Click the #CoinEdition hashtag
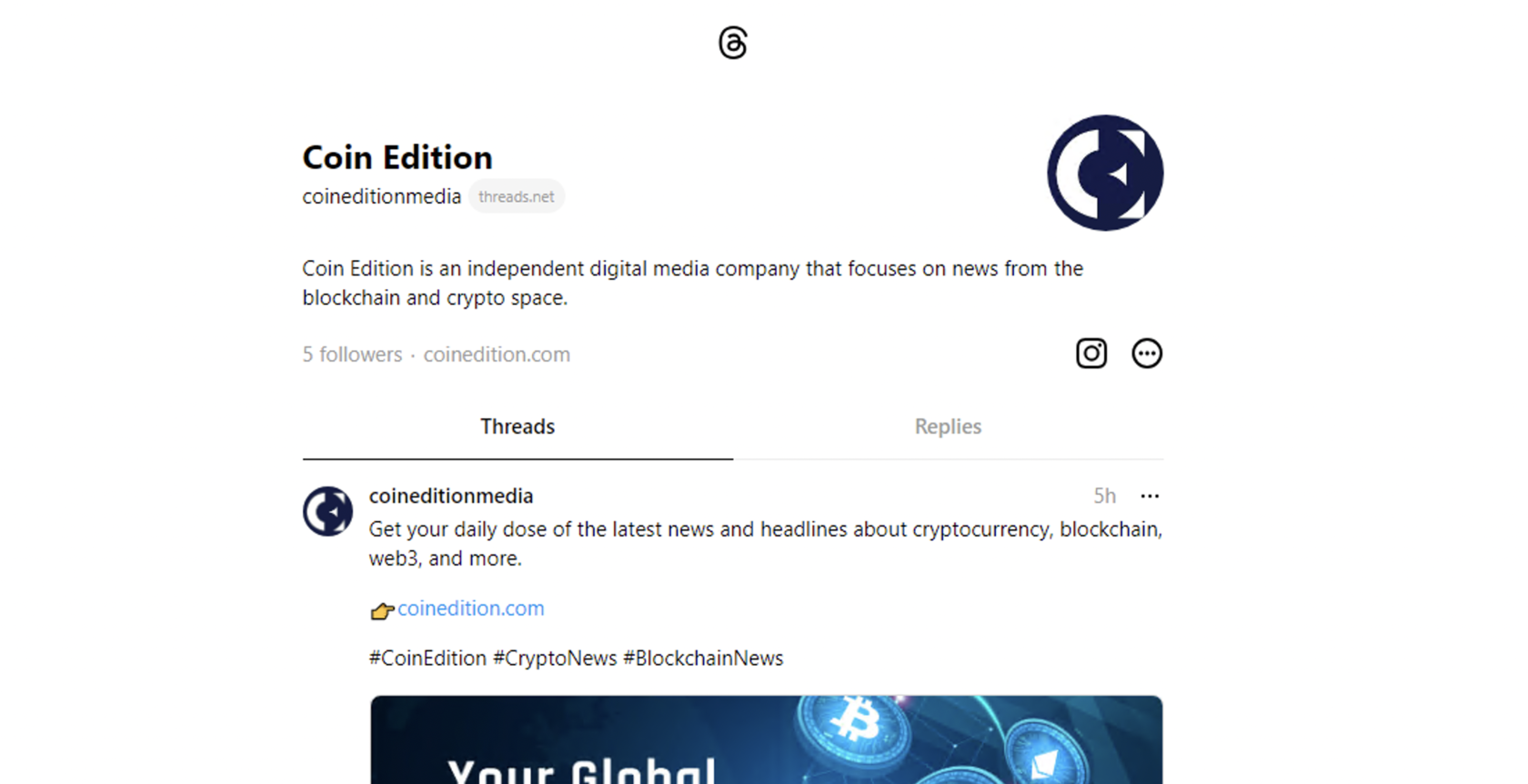Image resolution: width=1528 pixels, height=784 pixels. click(427, 658)
